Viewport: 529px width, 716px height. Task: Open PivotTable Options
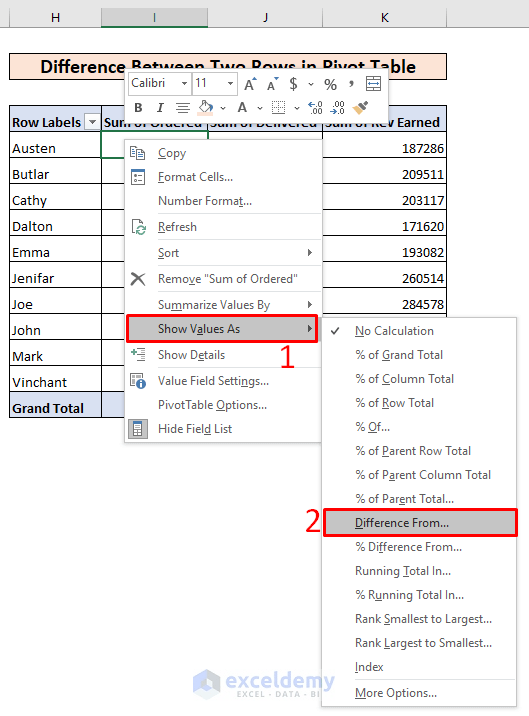(x=223, y=405)
